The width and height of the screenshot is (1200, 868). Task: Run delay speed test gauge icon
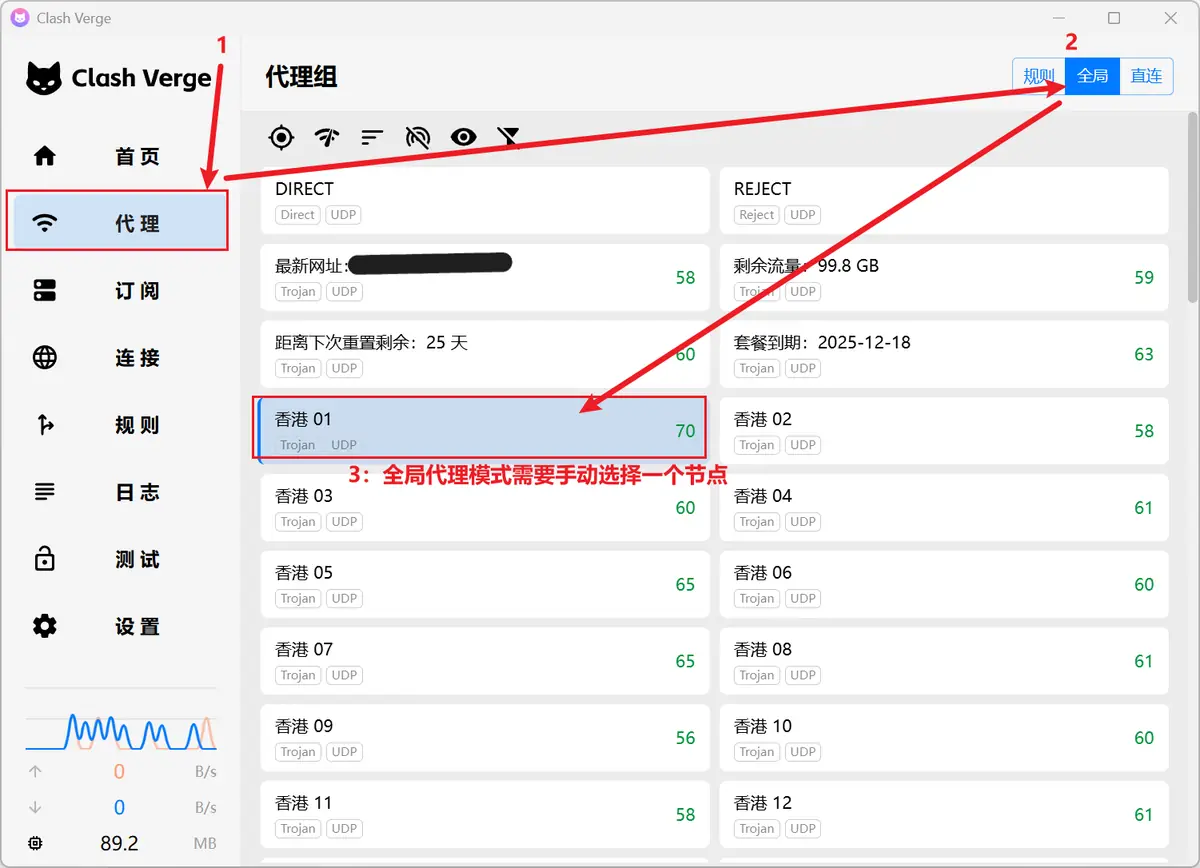coord(327,138)
